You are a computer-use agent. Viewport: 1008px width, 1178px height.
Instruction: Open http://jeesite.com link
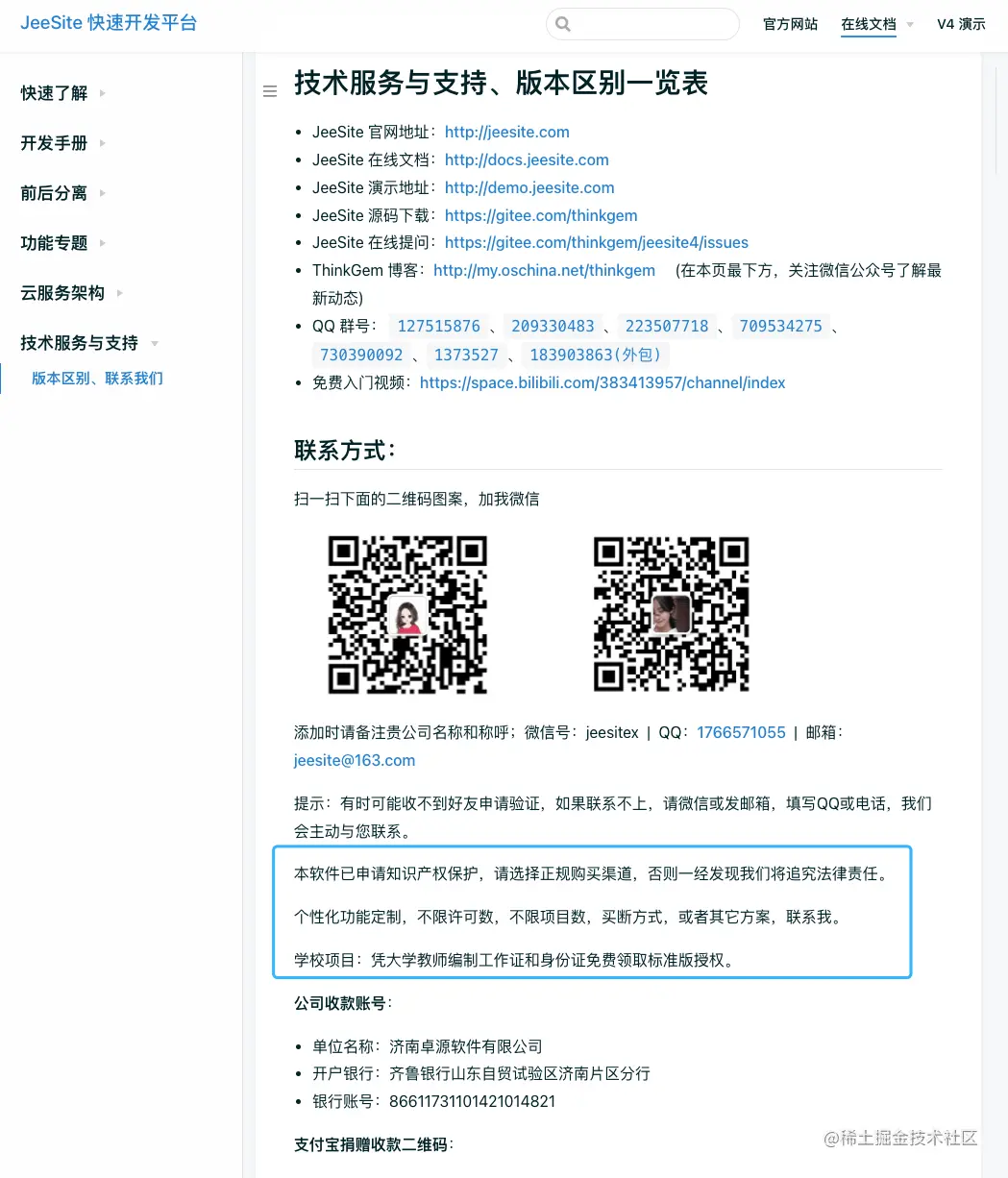(x=507, y=132)
